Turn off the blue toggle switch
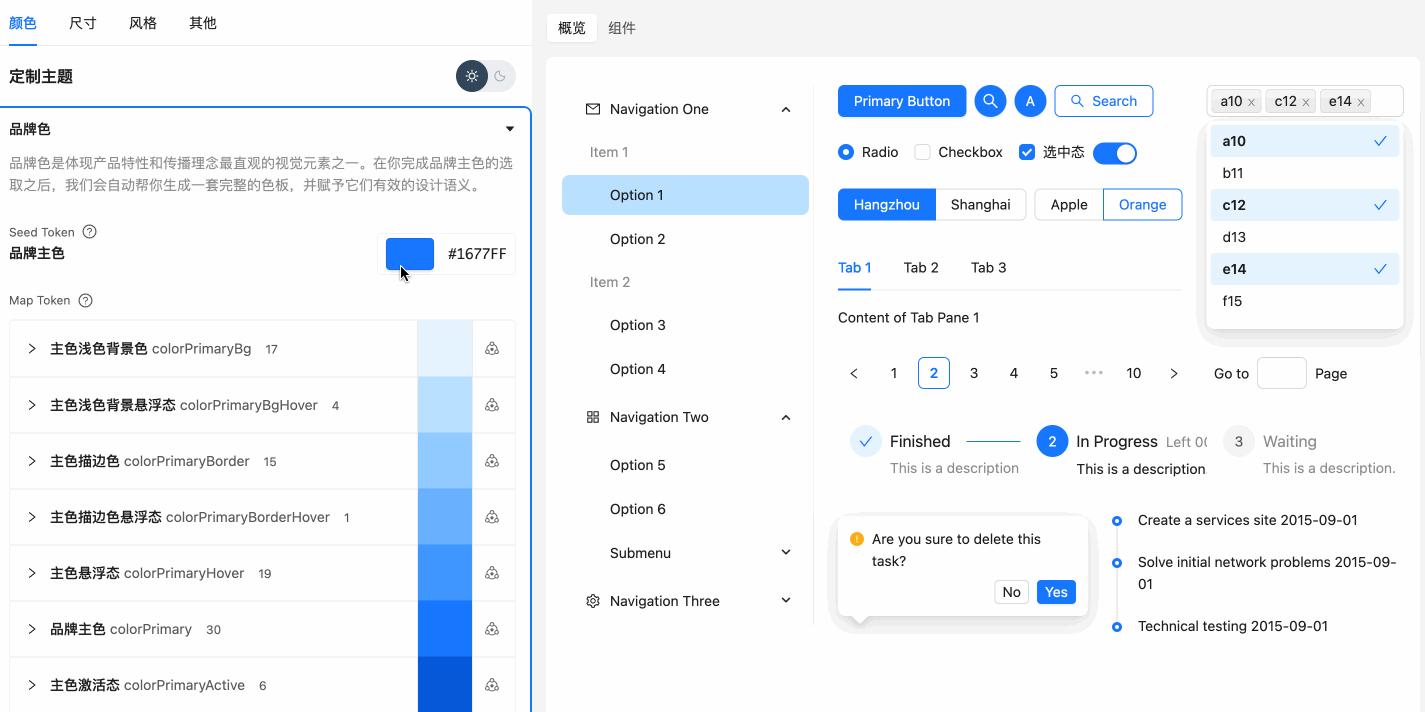Image resolution: width=1425 pixels, height=712 pixels. coord(1114,152)
